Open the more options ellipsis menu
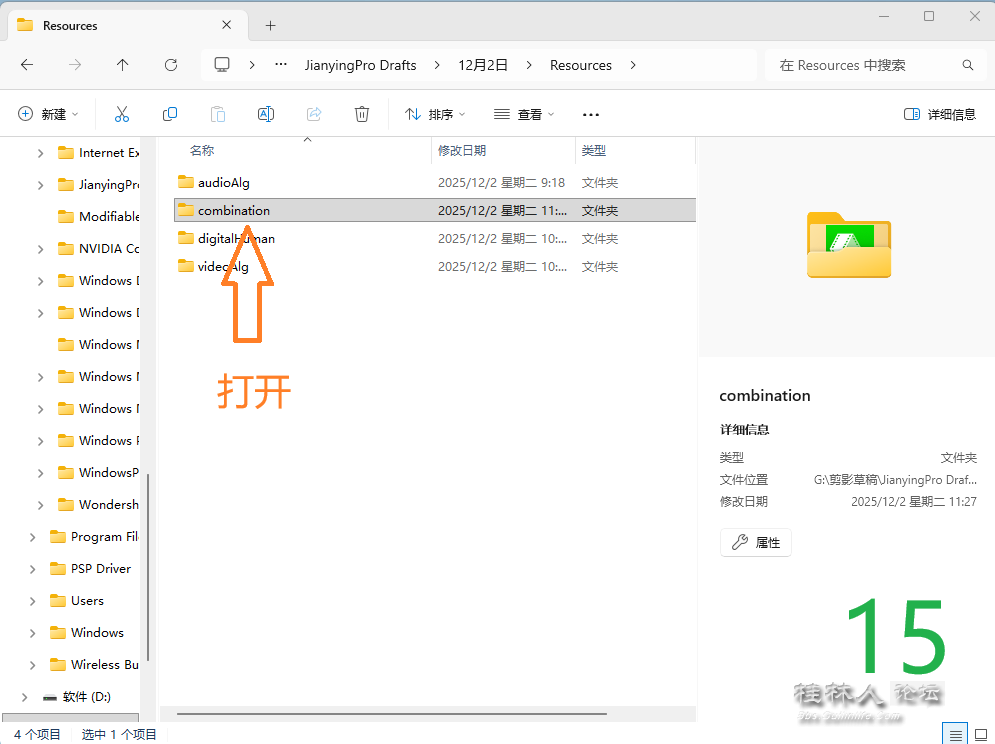This screenshot has height=744, width=995. pos(590,114)
